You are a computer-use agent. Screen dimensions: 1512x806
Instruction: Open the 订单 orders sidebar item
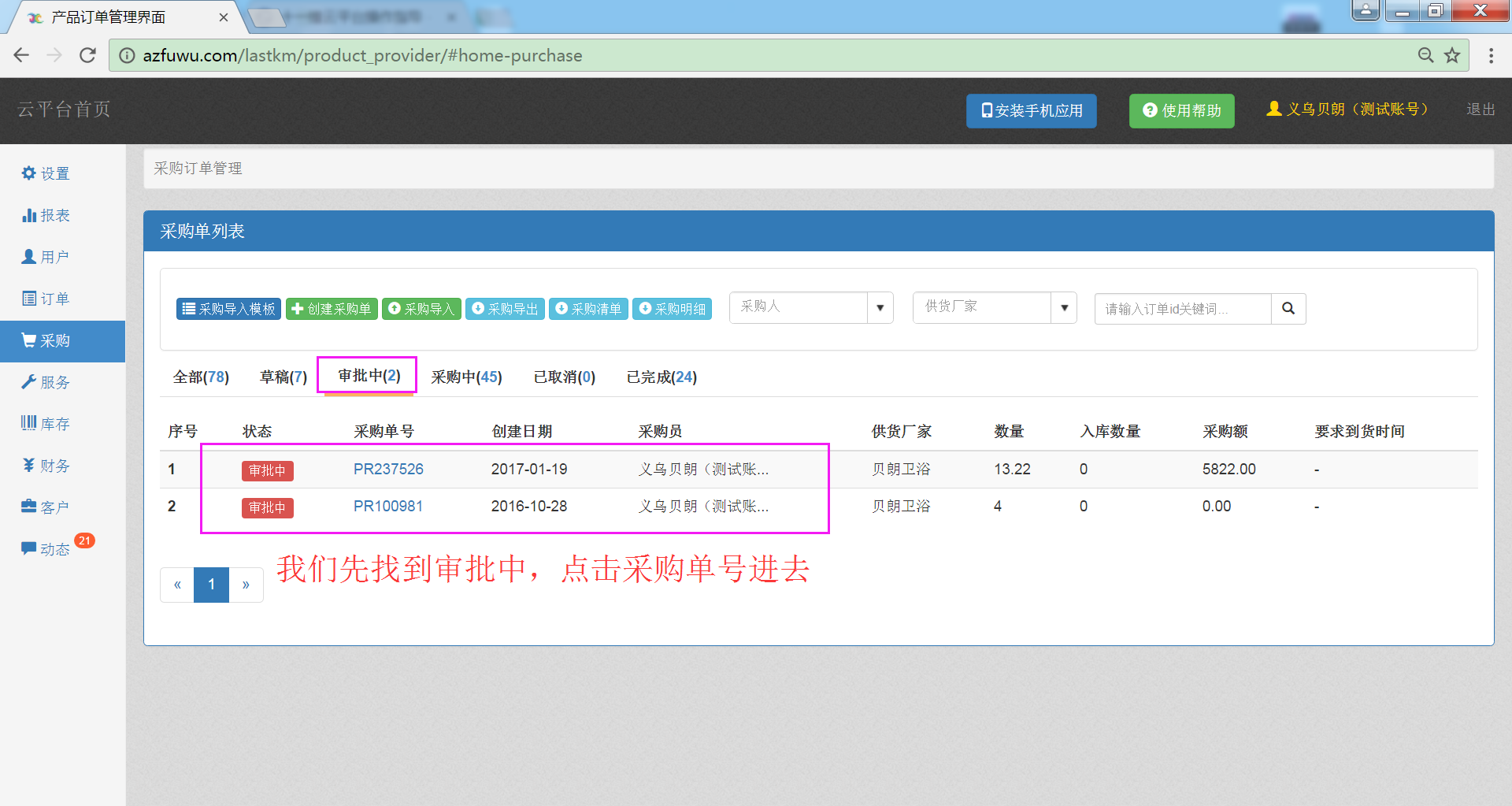(46, 299)
